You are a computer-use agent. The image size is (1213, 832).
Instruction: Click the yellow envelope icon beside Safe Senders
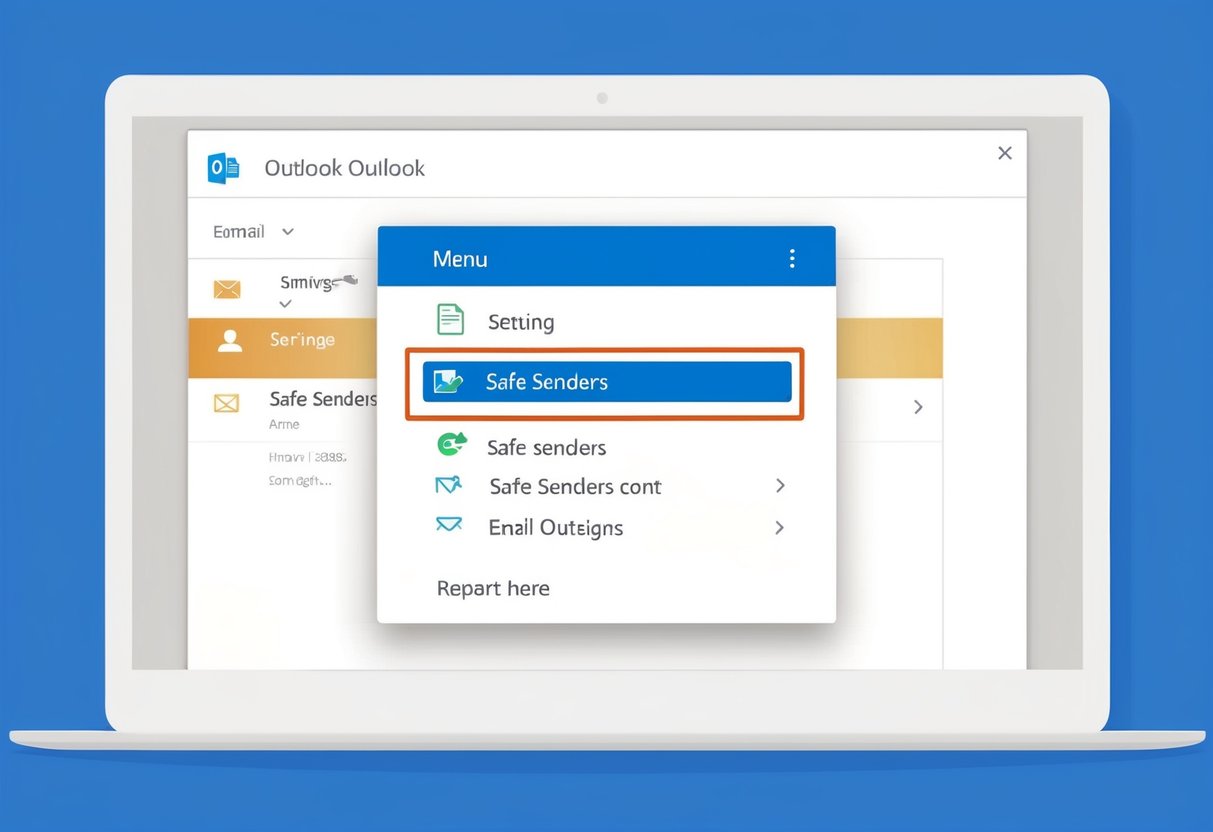point(227,402)
